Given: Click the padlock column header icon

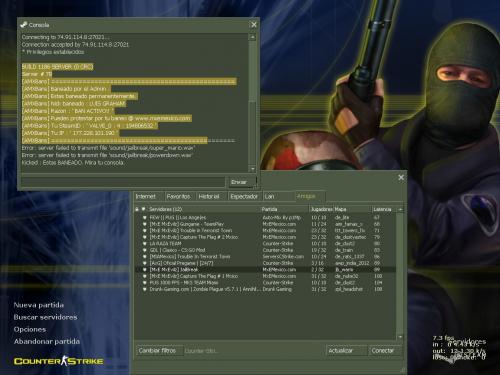Looking at the screenshot, I should 137,209.
